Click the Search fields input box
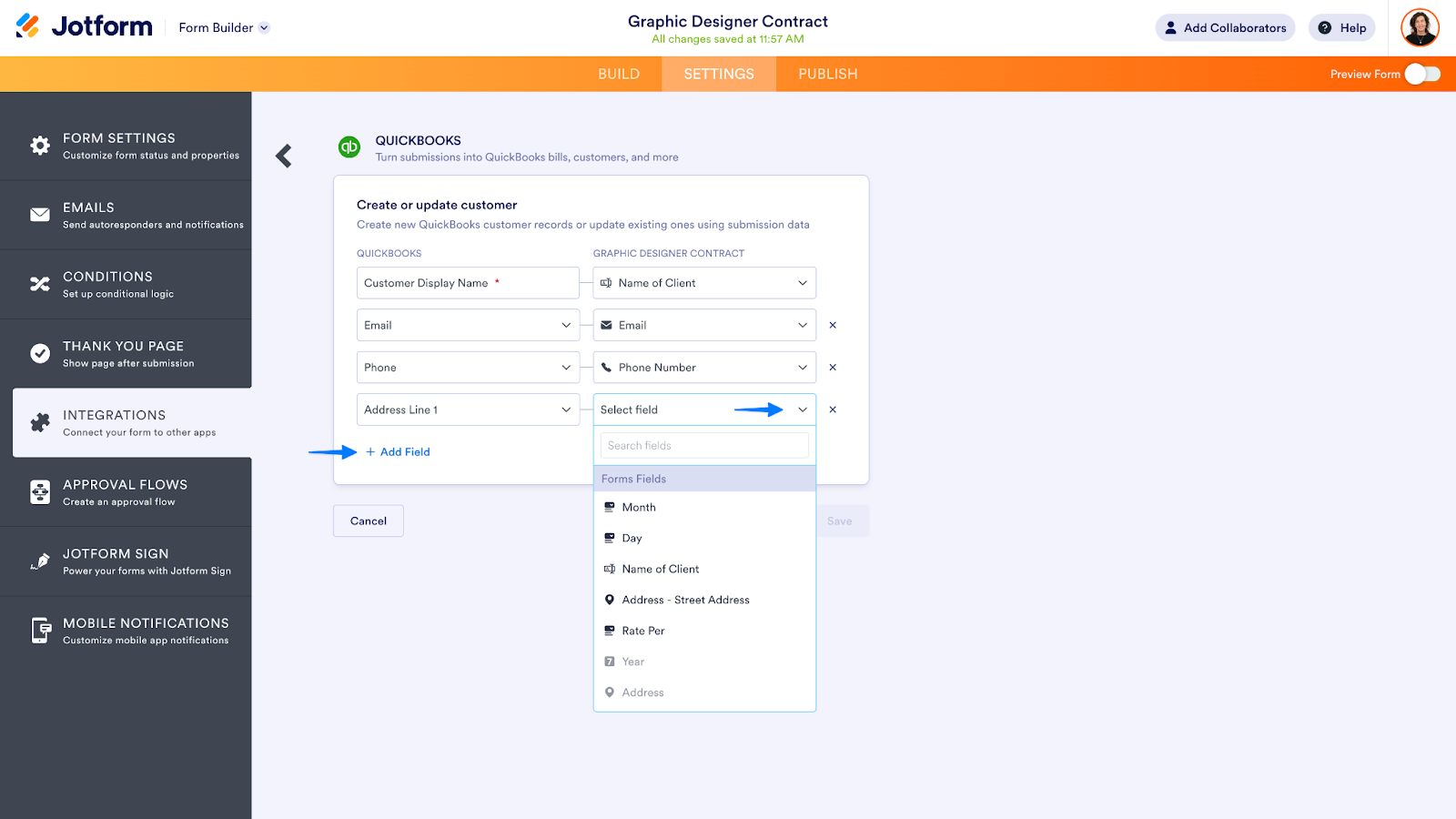The height and width of the screenshot is (819, 1456). (x=704, y=446)
